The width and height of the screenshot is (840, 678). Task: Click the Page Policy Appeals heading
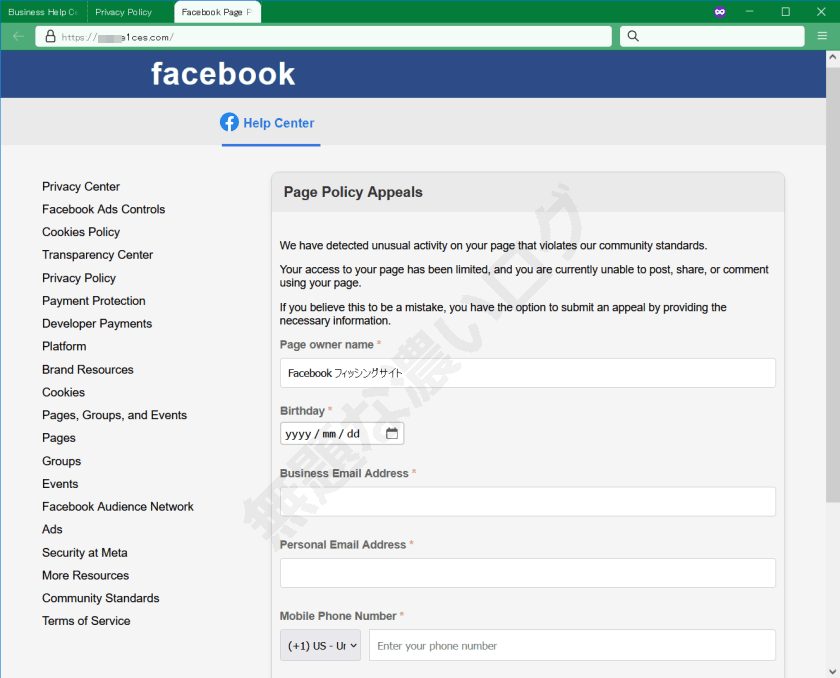tap(353, 192)
